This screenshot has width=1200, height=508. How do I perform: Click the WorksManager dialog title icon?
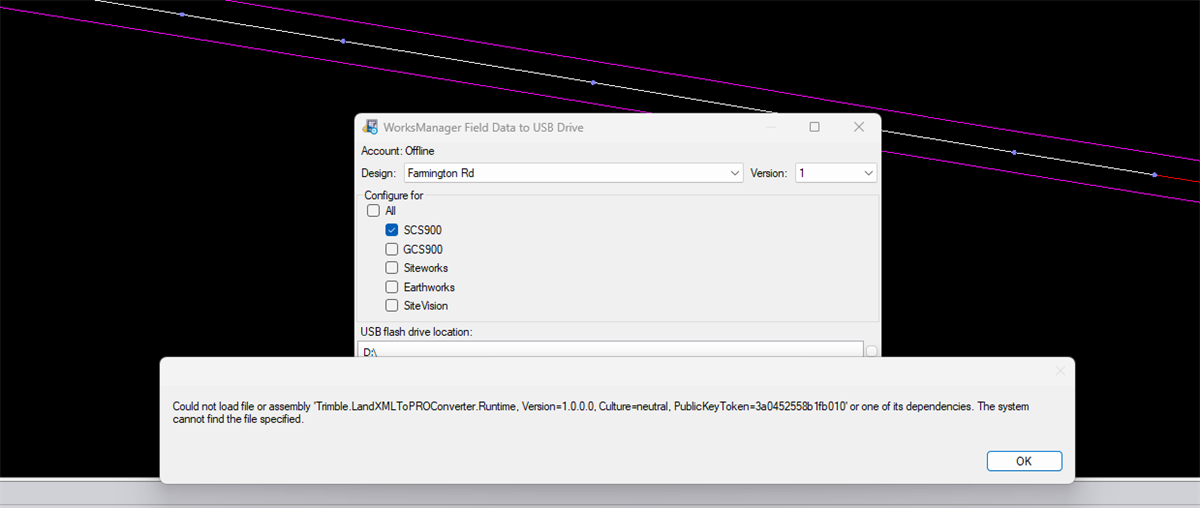pos(370,127)
